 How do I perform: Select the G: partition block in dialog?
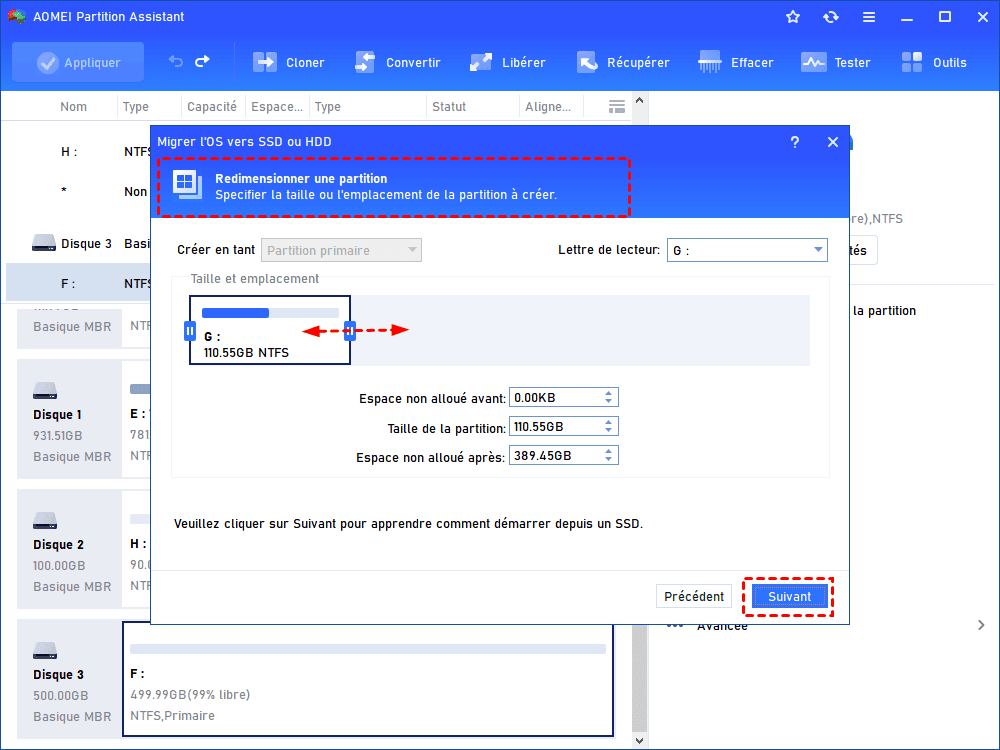tap(270, 330)
